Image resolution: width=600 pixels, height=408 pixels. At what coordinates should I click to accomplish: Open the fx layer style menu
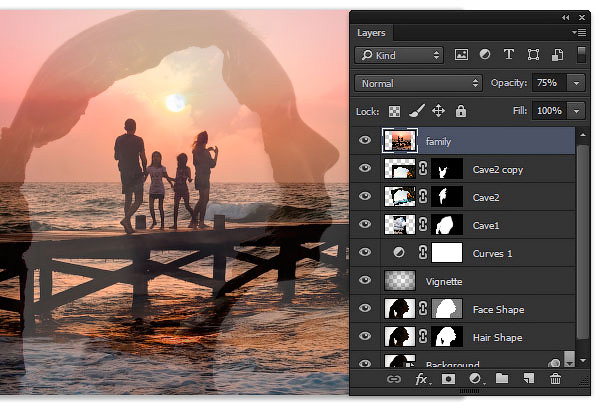pos(423,379)
